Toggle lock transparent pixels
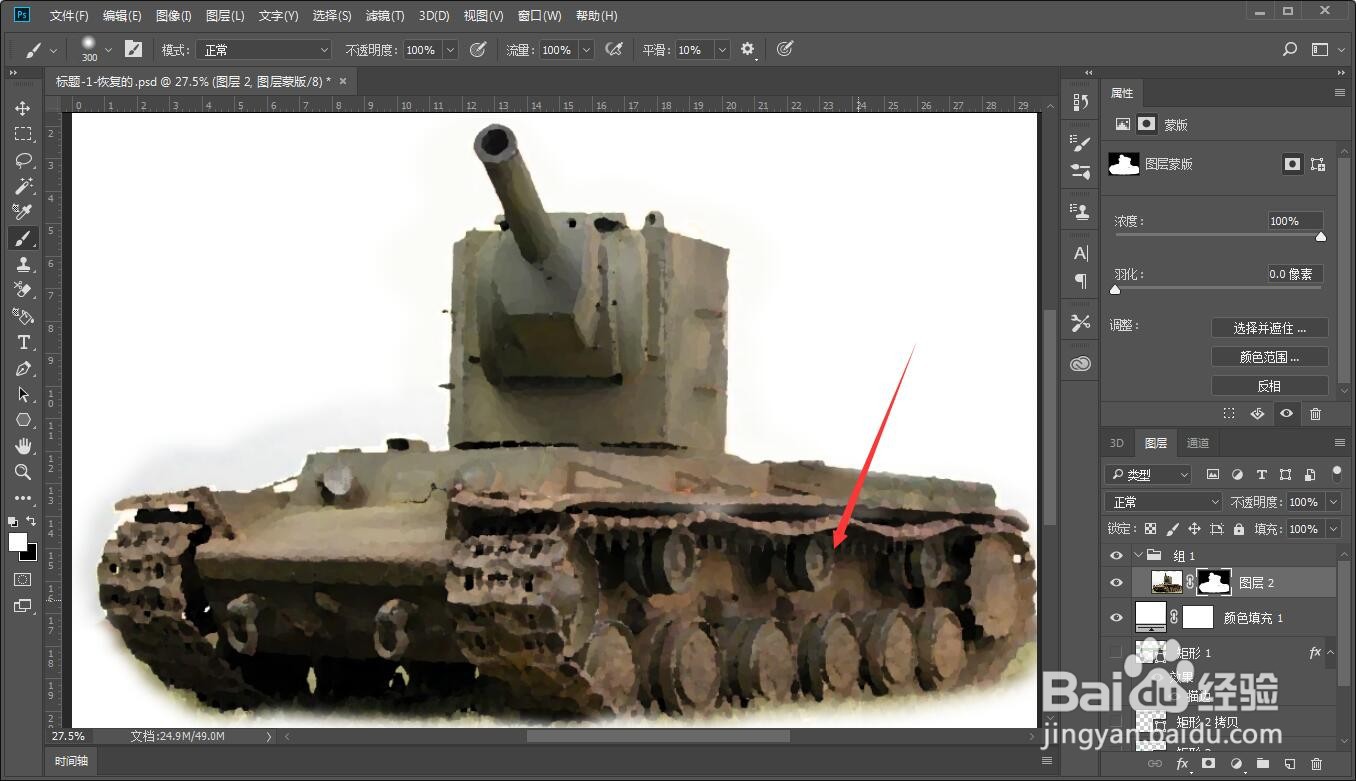Screen dimensions: 1356x781 pos(1151,529)
